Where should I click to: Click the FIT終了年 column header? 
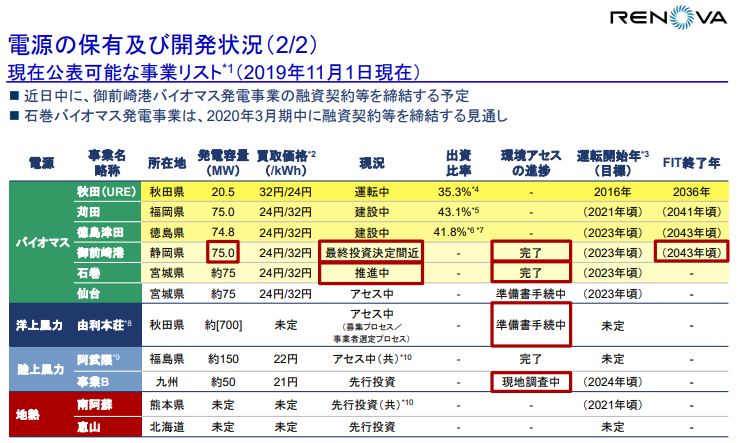coord(691,163)
